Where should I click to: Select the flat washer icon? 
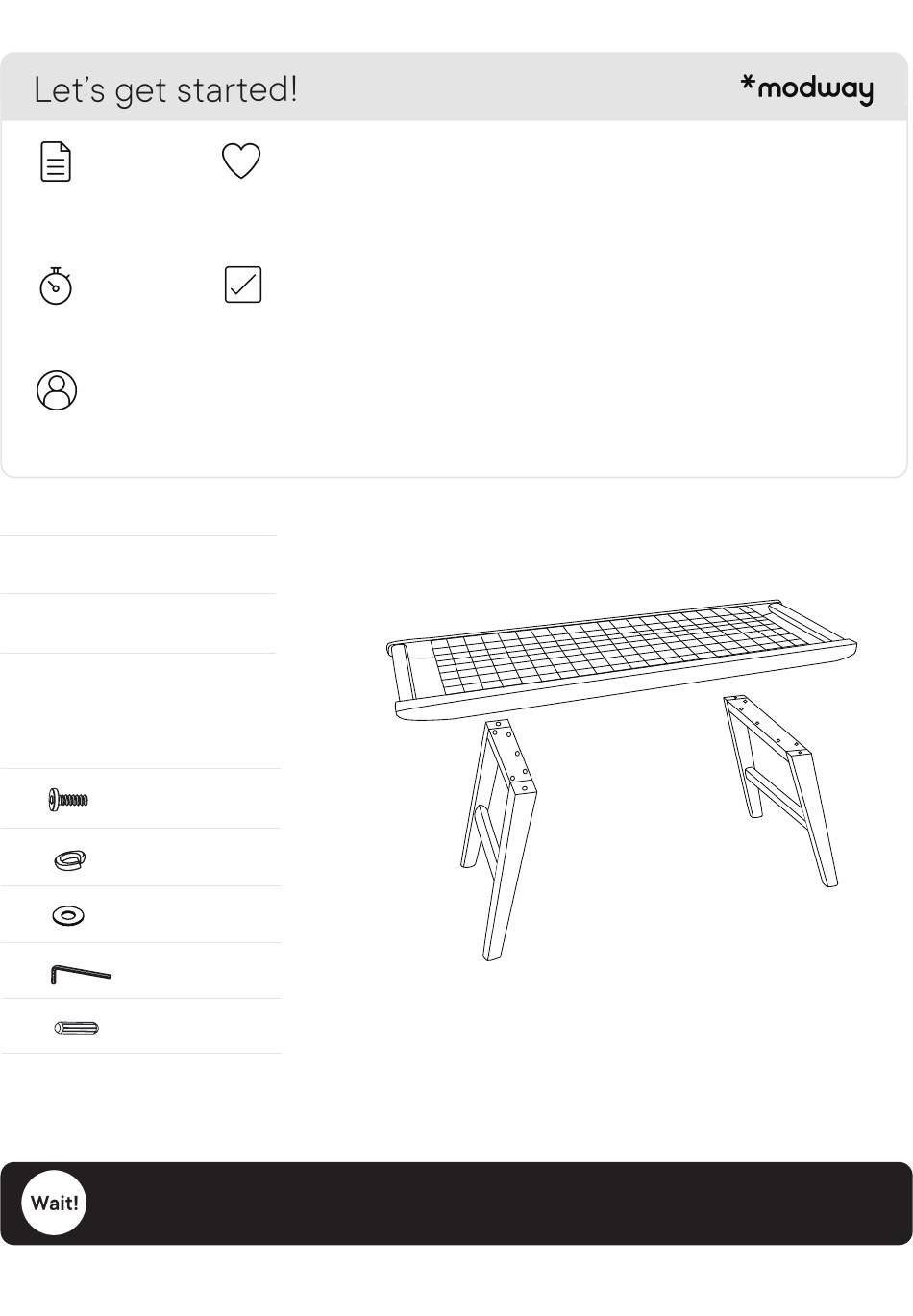point(68,915)
